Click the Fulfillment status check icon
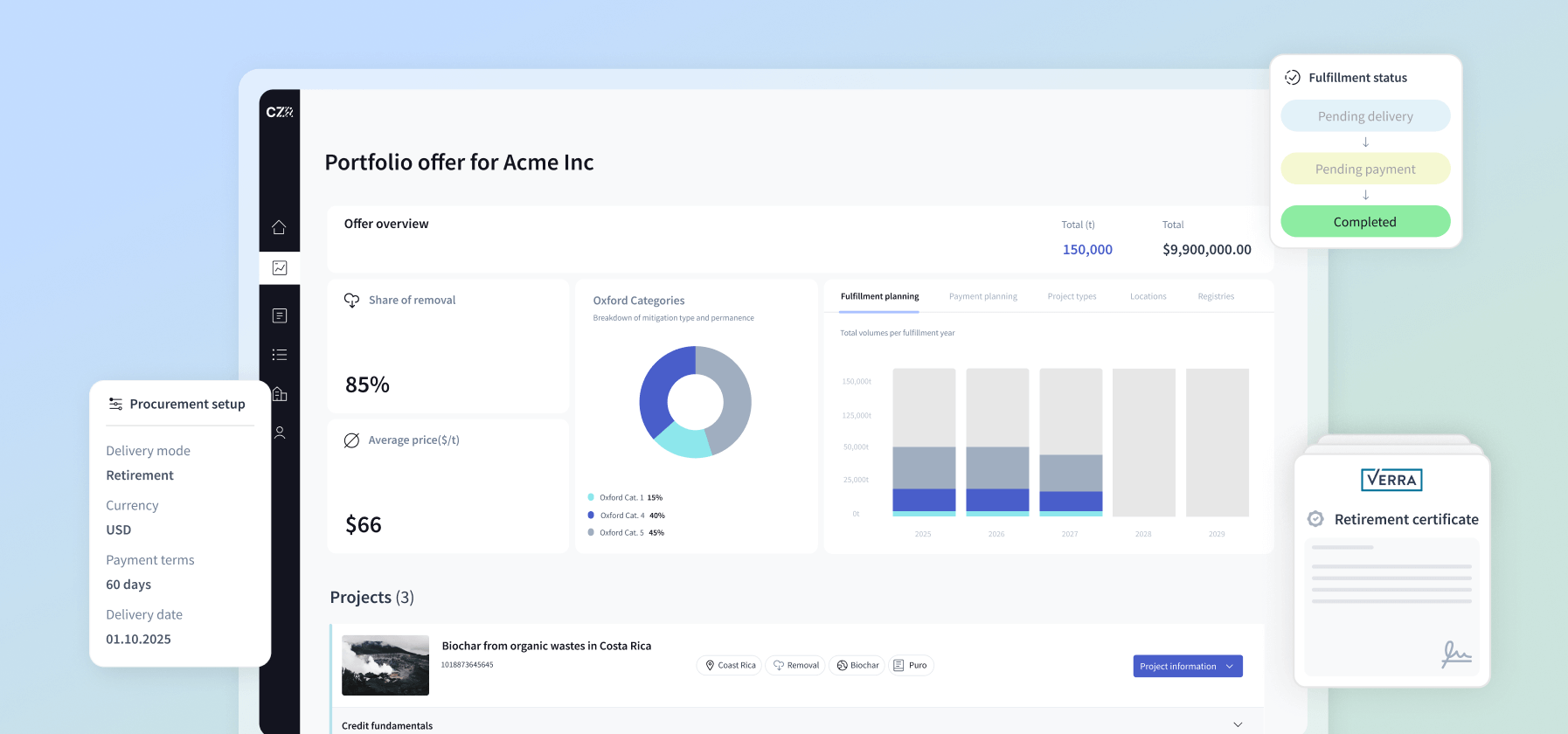 tap(1293, 78)
